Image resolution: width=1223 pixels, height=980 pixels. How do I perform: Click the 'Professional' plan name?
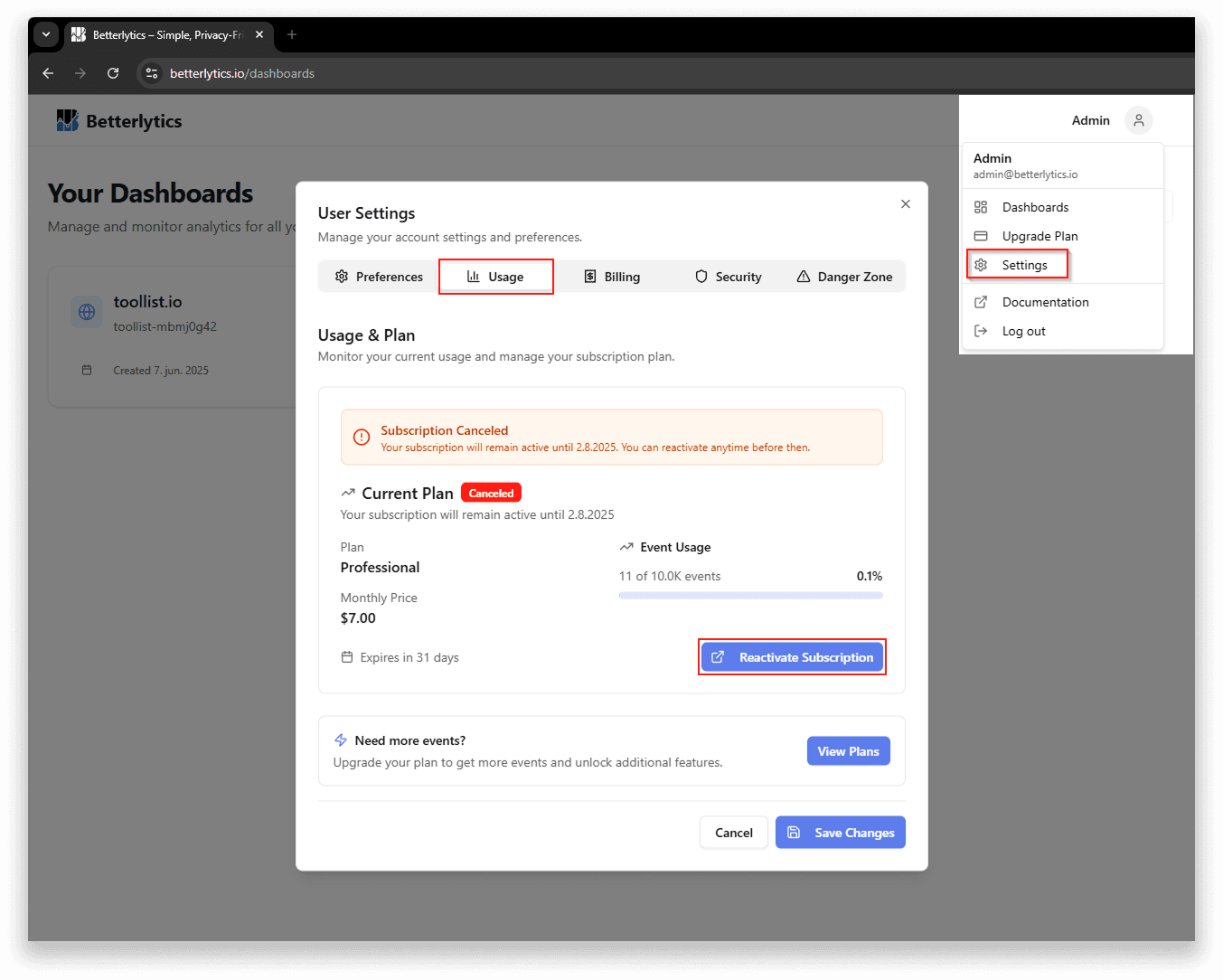pyautogui.click(x=380, y=568)
